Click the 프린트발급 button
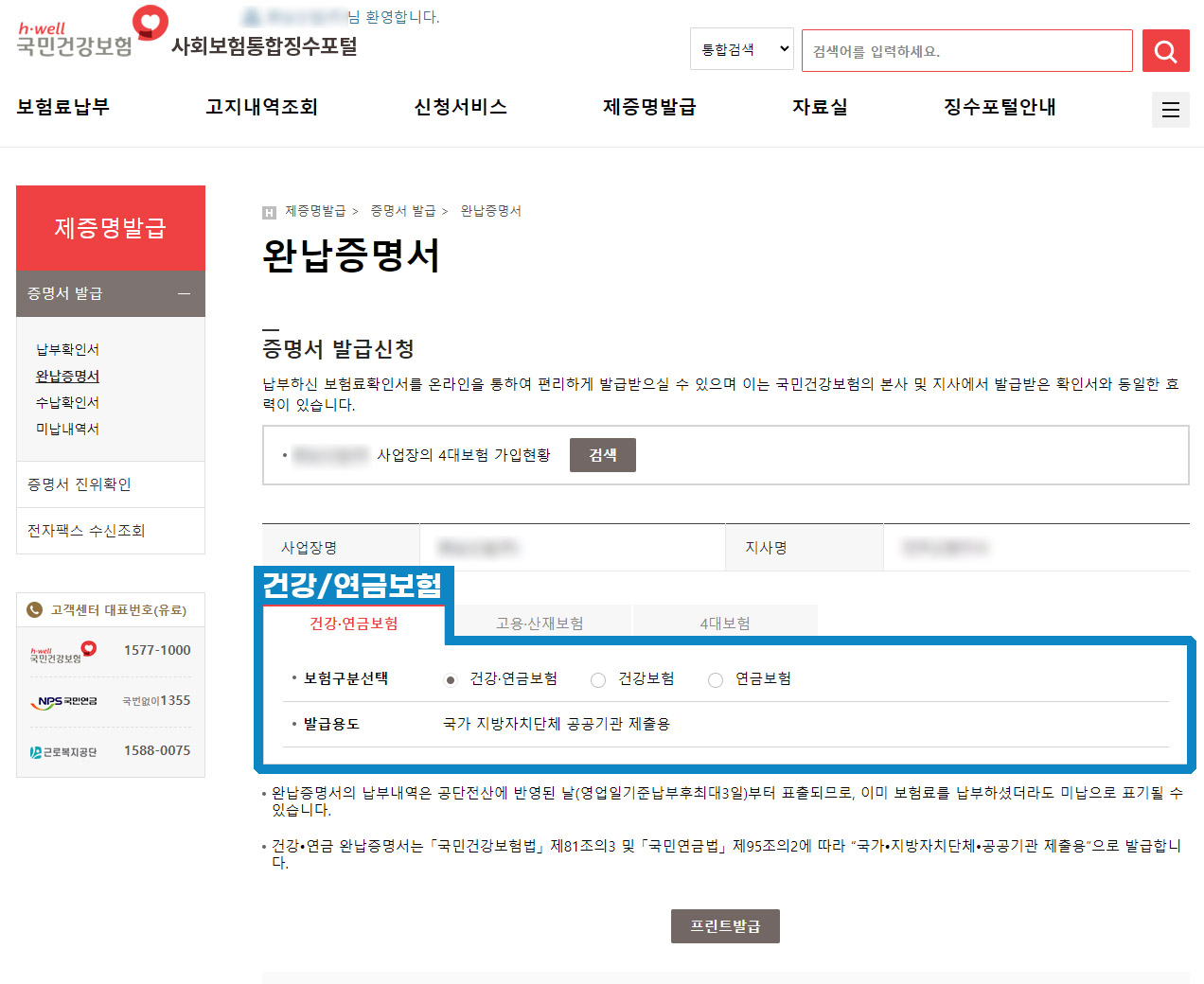This screenshot has height=984, width=1204. [x=725, y=926]
